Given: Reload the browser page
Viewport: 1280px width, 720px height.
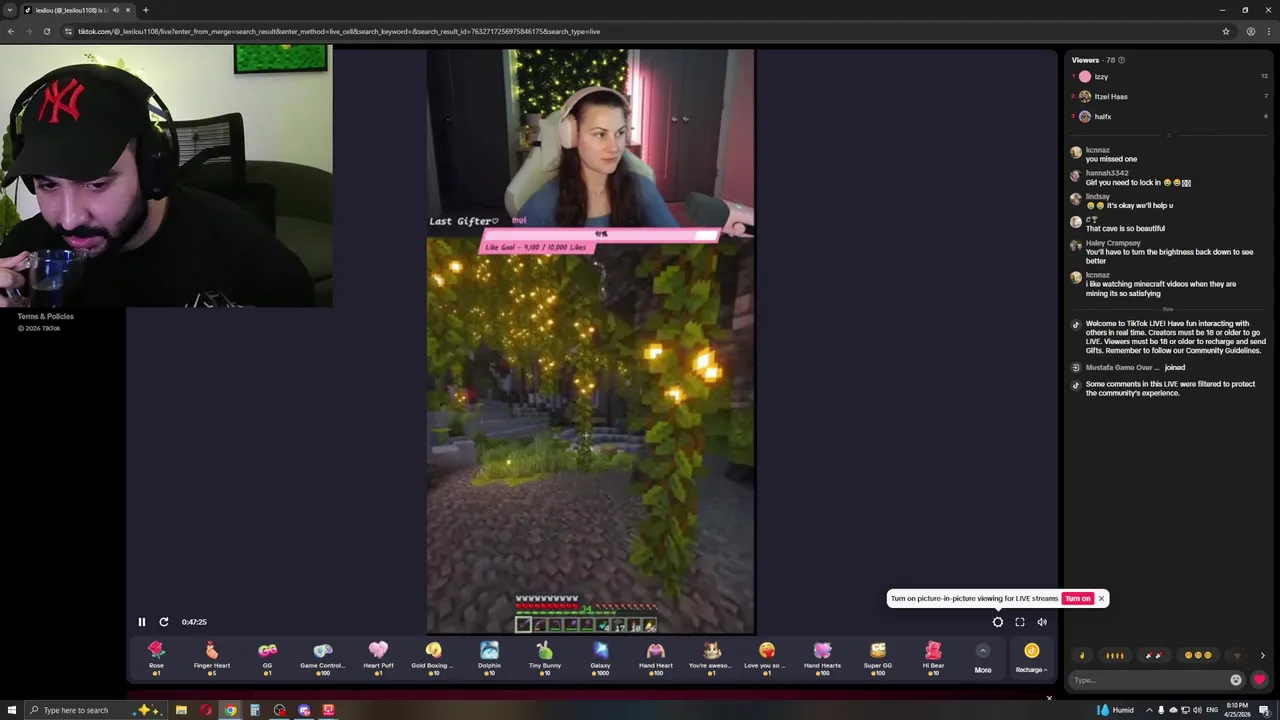Looking at the screenshot, I should [46, 31].
